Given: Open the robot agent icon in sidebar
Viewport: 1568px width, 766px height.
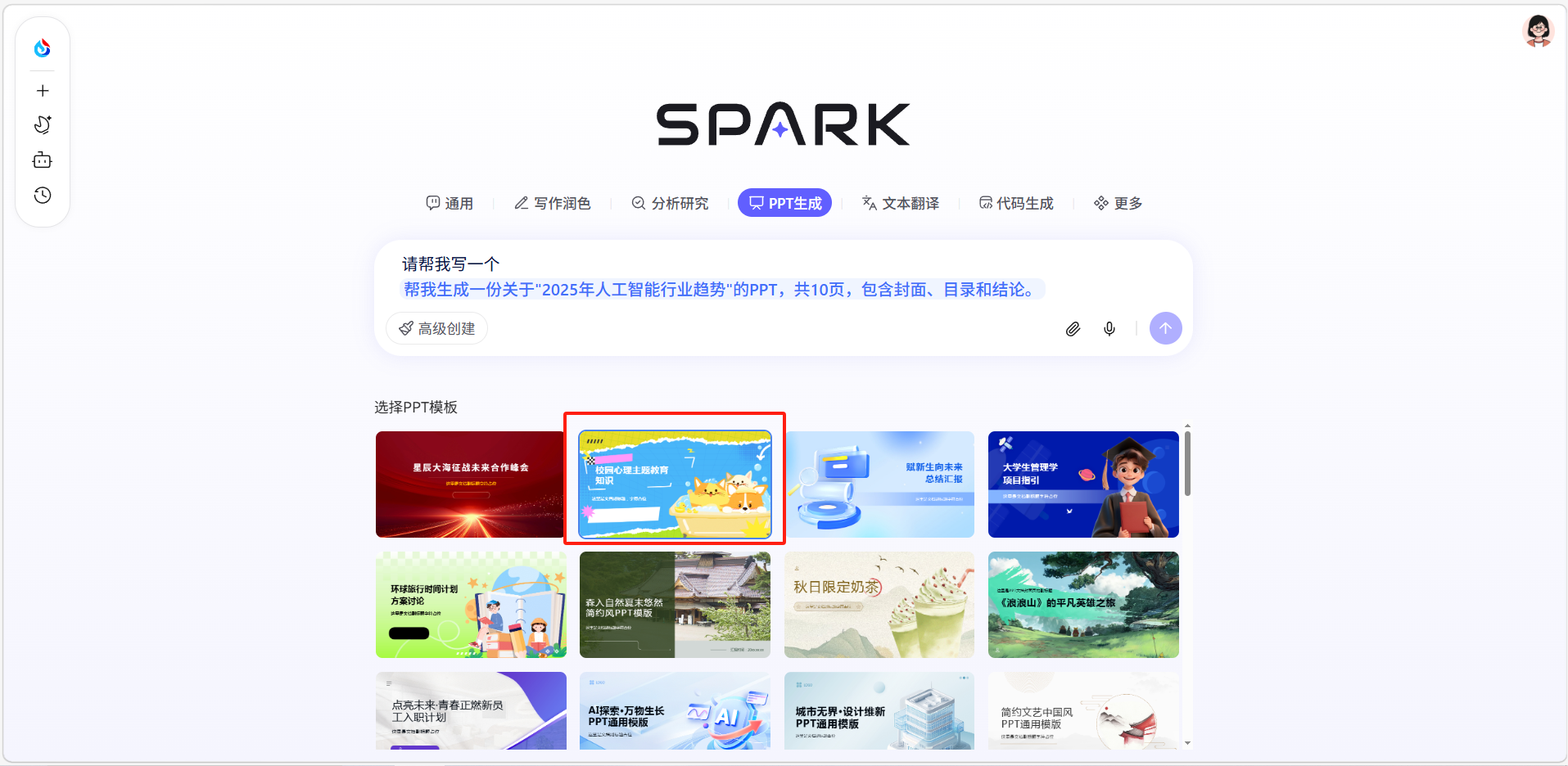Looking at the screenshot, I should pyautogui.click(x=43, y=160).
